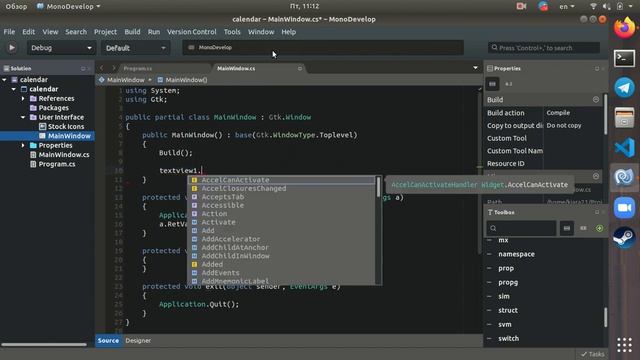
Task: Open the Help menu
Action: click(x=289, y=32)
